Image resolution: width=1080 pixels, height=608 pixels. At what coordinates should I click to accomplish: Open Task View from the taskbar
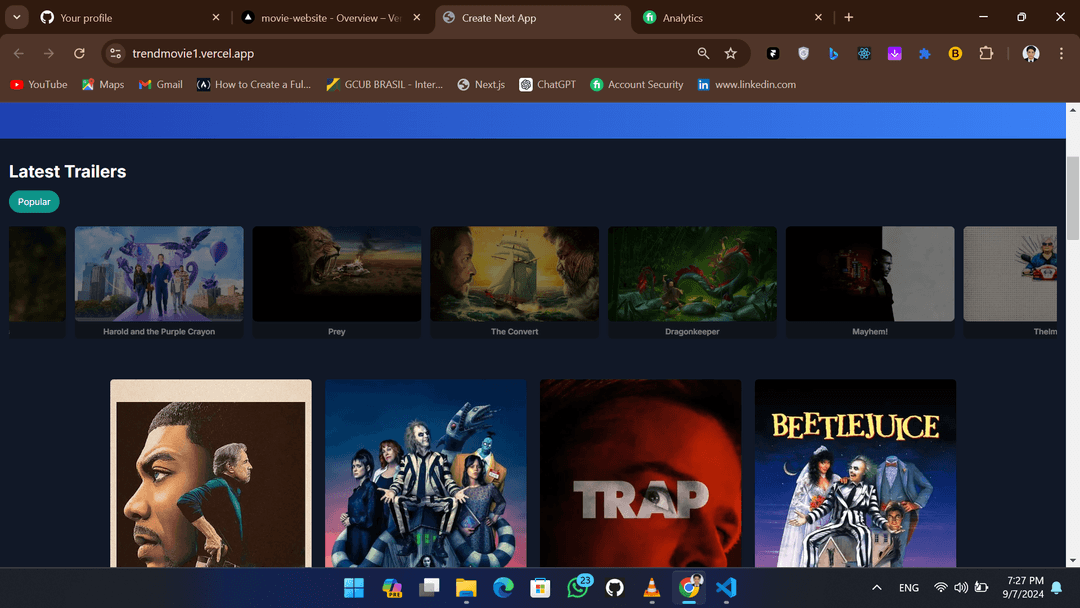click(429, 587)
